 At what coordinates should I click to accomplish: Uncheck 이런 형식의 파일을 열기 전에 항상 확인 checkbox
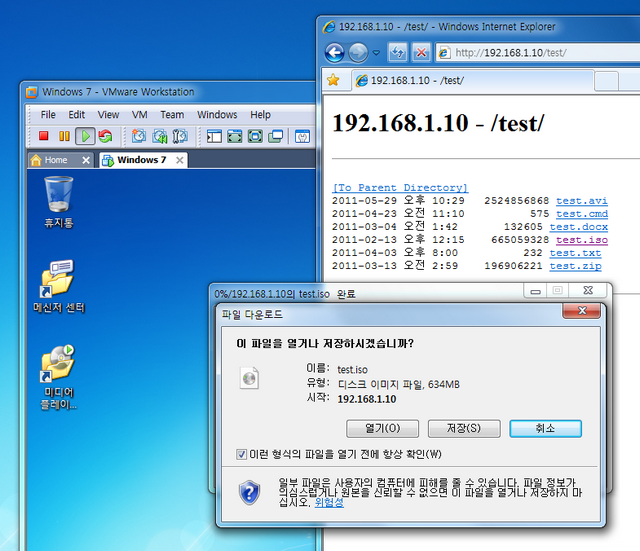[241, 454]
